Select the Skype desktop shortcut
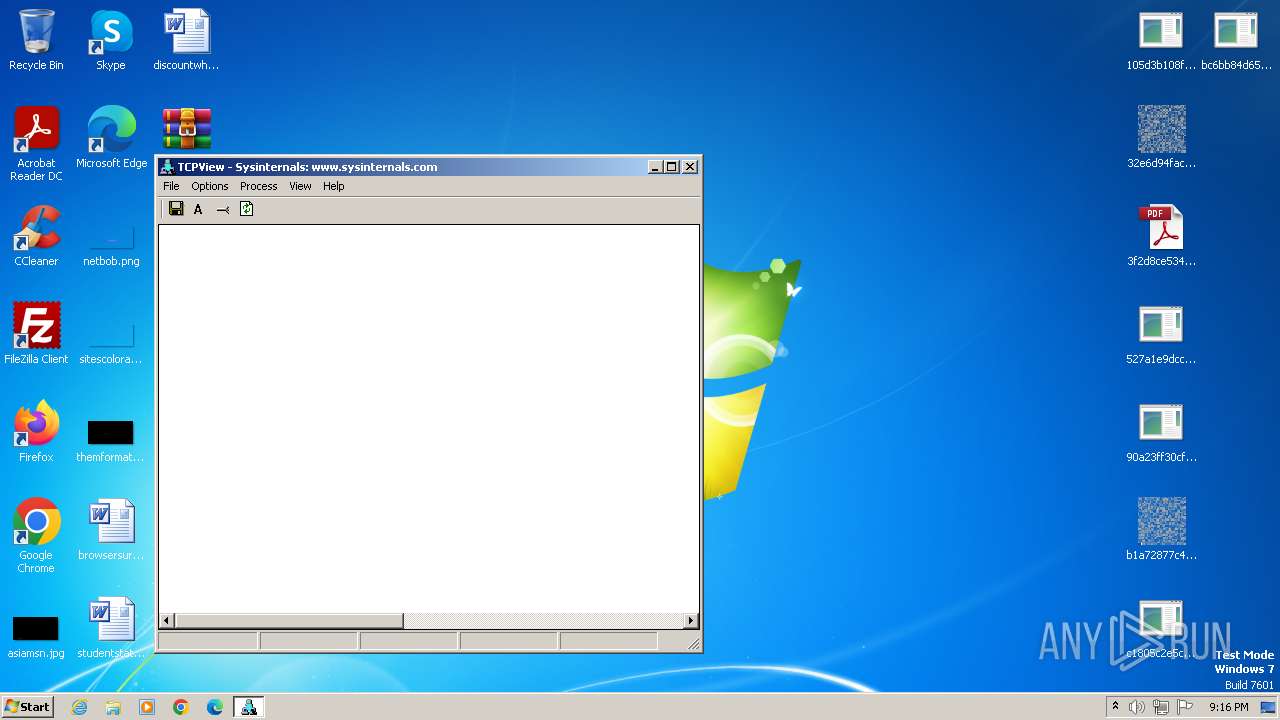 (x=111, y=40)
